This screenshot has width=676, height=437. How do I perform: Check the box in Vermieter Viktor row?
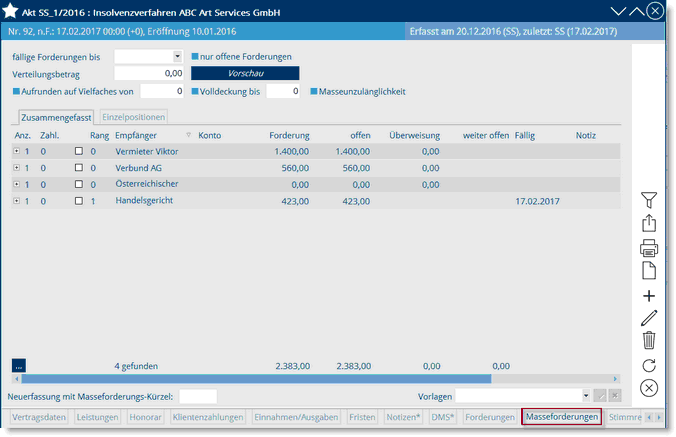coord(78,151)
